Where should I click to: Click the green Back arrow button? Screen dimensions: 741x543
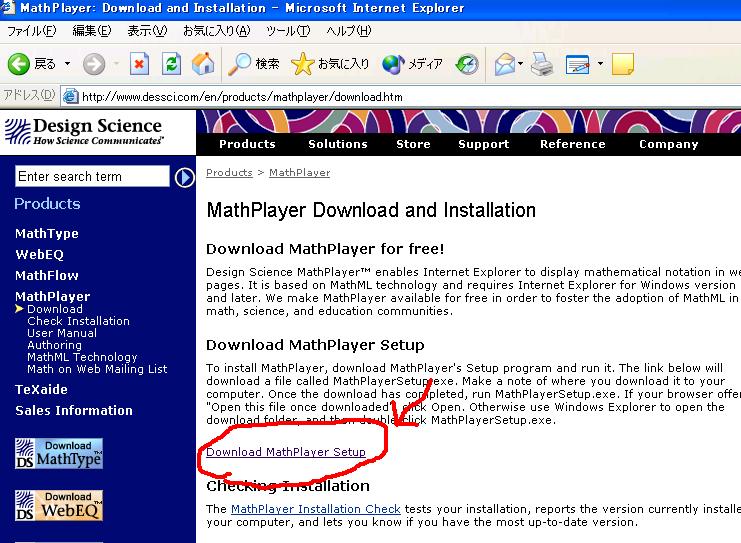[x=19, y=64]
